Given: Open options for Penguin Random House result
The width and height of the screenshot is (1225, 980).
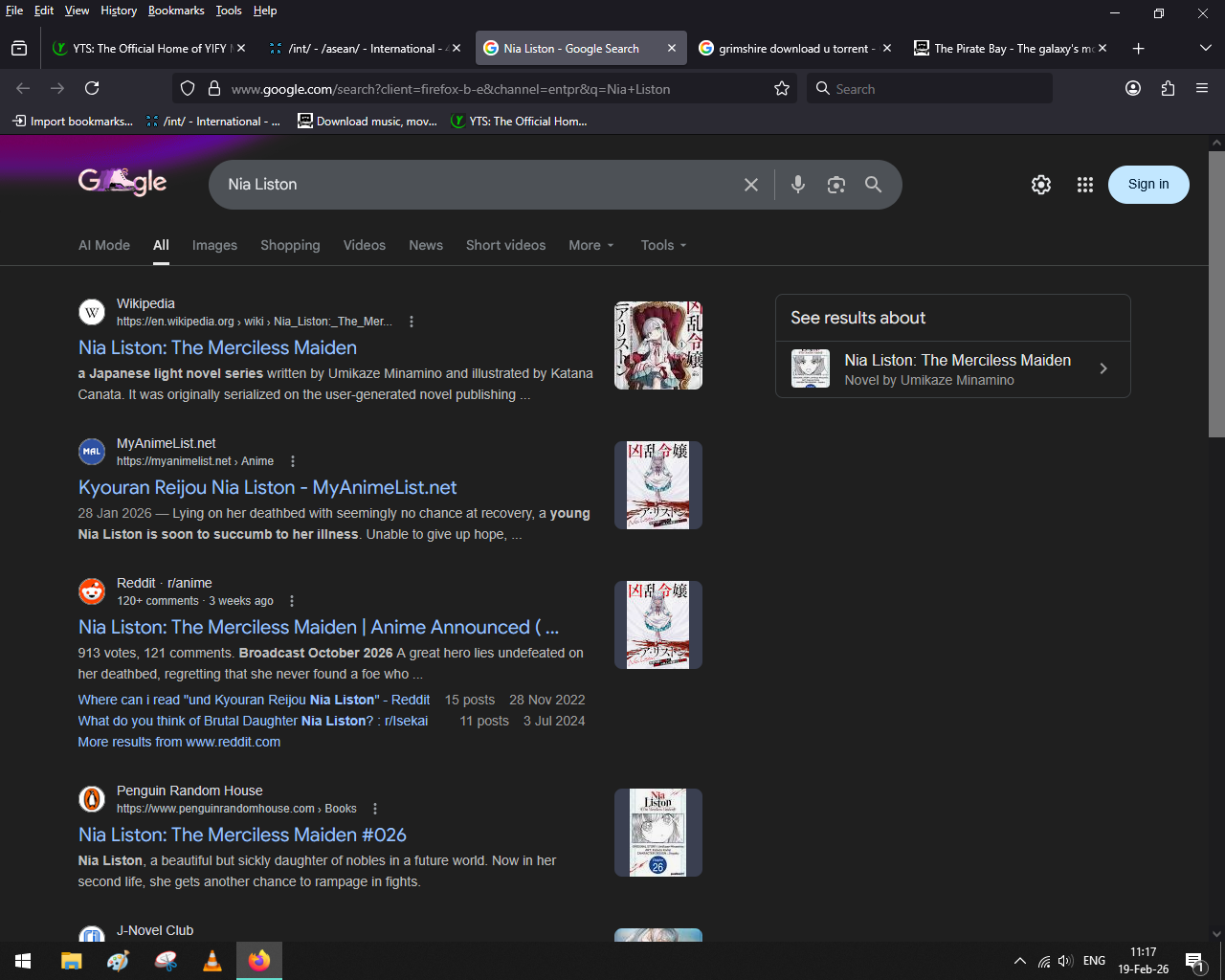Looking at the screenshot, I should pyautogui.click(x=375, y=809).
